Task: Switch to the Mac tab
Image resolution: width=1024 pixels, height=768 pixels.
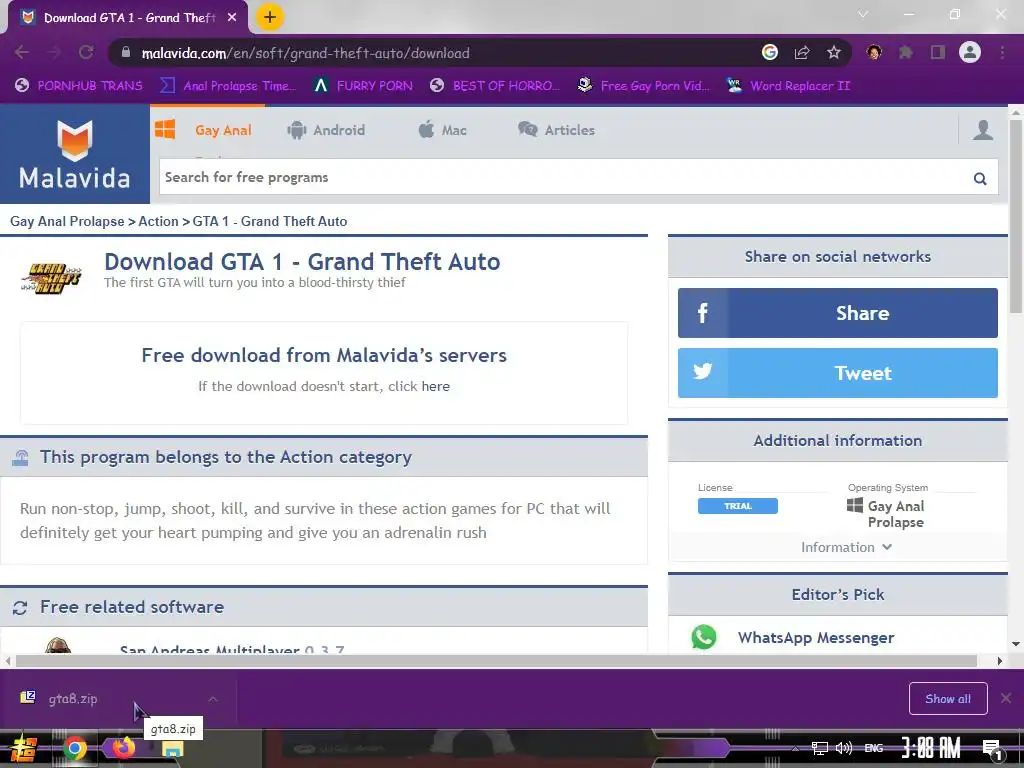Action: coord(443,130)
